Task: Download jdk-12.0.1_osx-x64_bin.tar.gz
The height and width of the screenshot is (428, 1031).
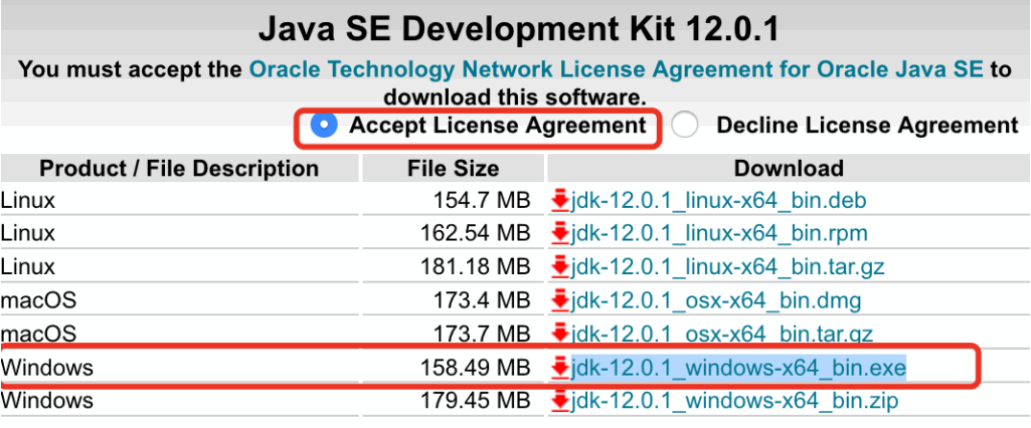Action: 721,334
